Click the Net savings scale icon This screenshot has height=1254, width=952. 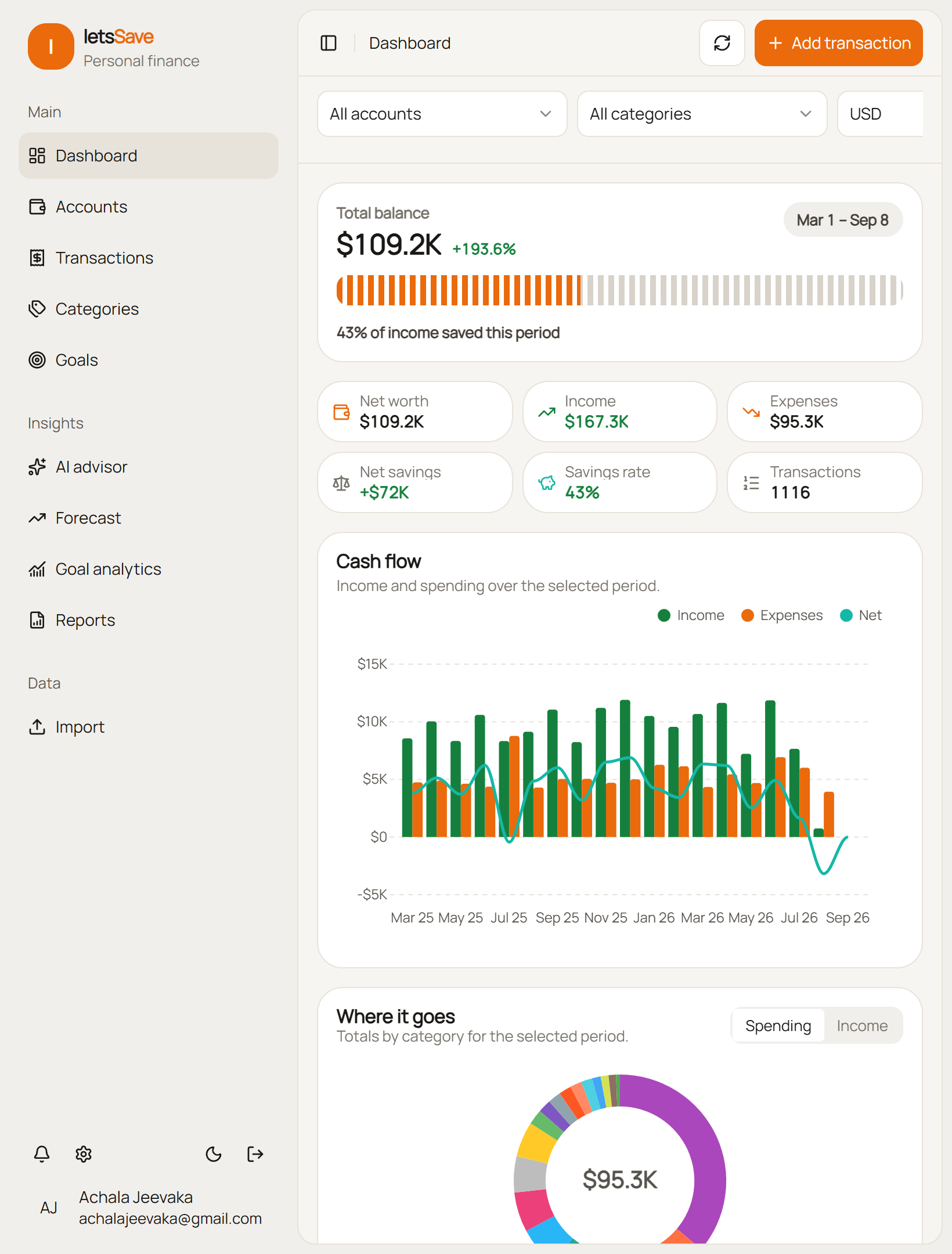coord(341,483)
